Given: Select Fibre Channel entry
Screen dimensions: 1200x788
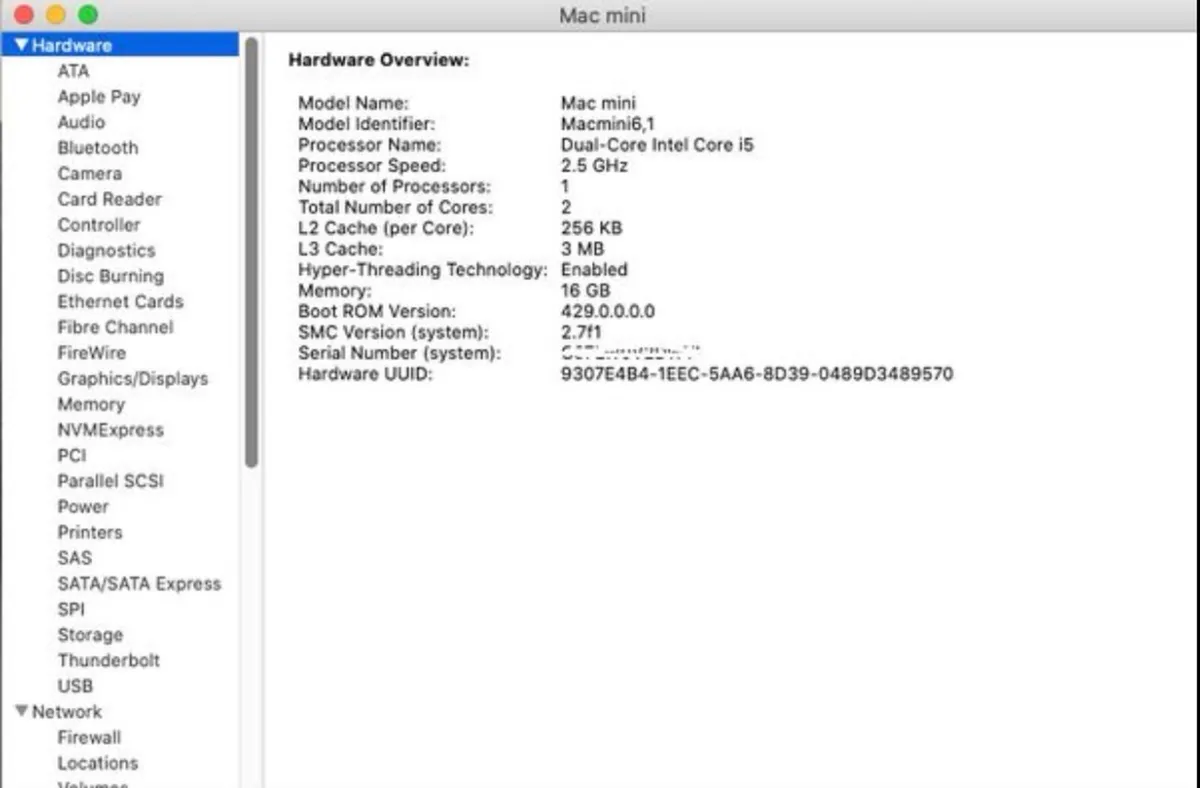Looking at the screenshot, I should click(115, 328).
